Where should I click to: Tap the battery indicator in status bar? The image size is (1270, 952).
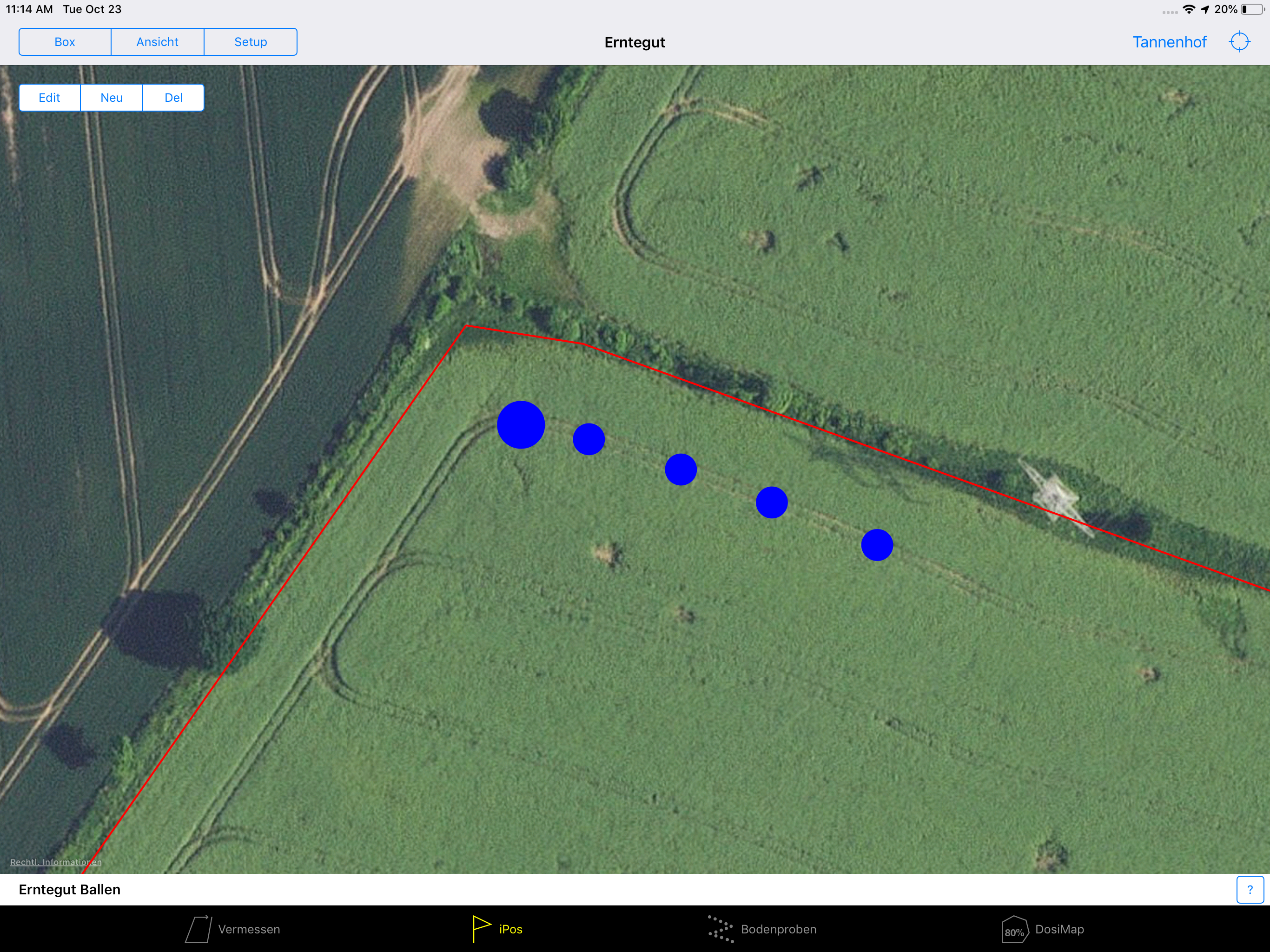pos(1250,9)
